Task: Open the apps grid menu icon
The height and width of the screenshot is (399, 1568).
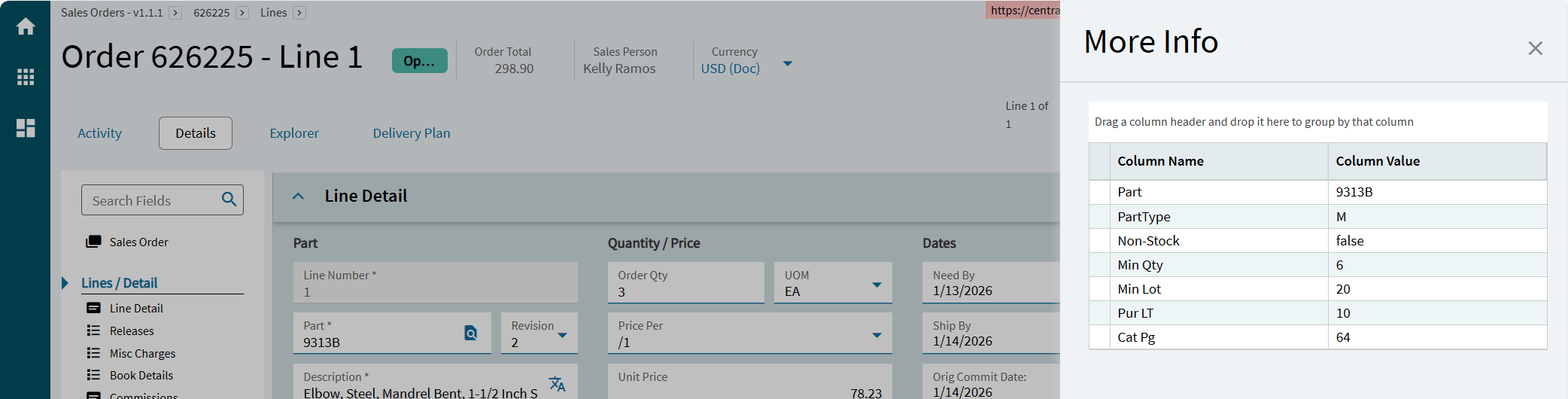Action: 26,77
